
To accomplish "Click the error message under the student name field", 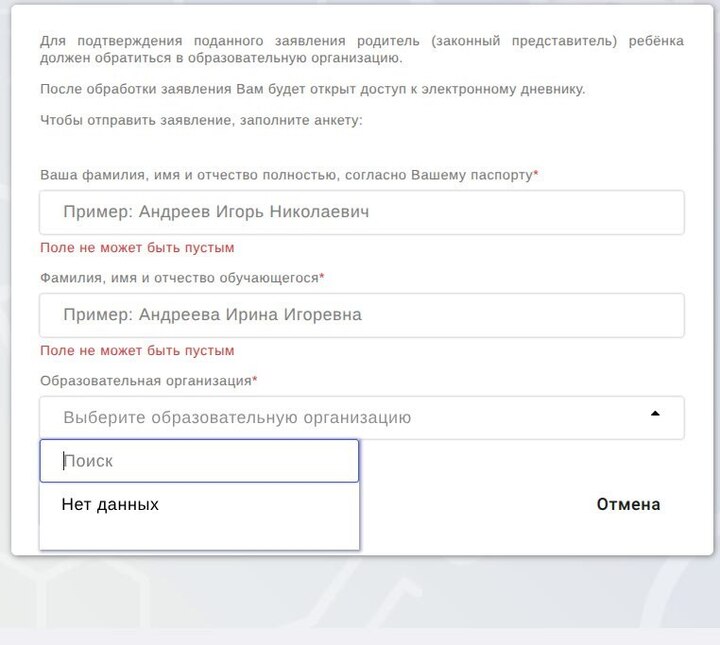I will click(137, 351).
